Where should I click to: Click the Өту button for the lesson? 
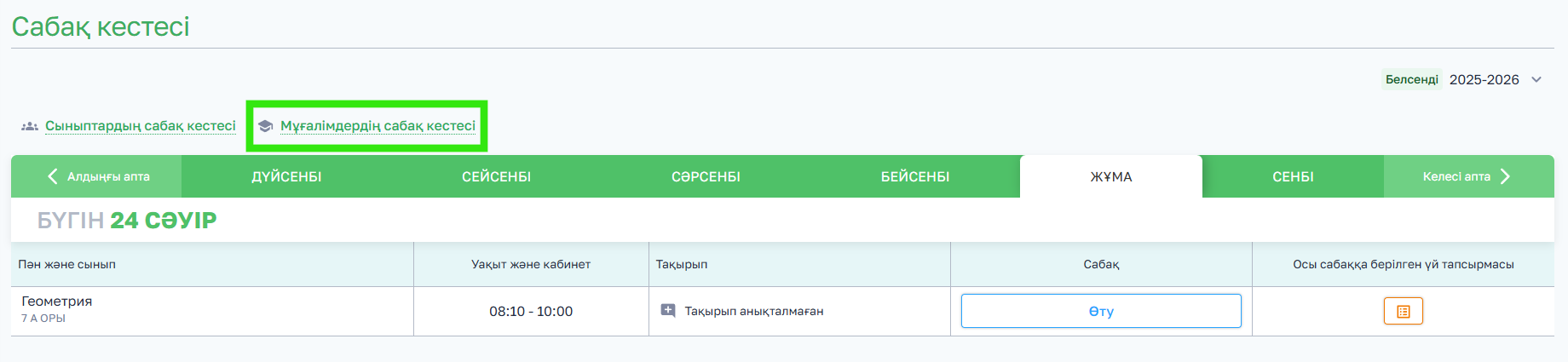click(x=1101, y=311)
